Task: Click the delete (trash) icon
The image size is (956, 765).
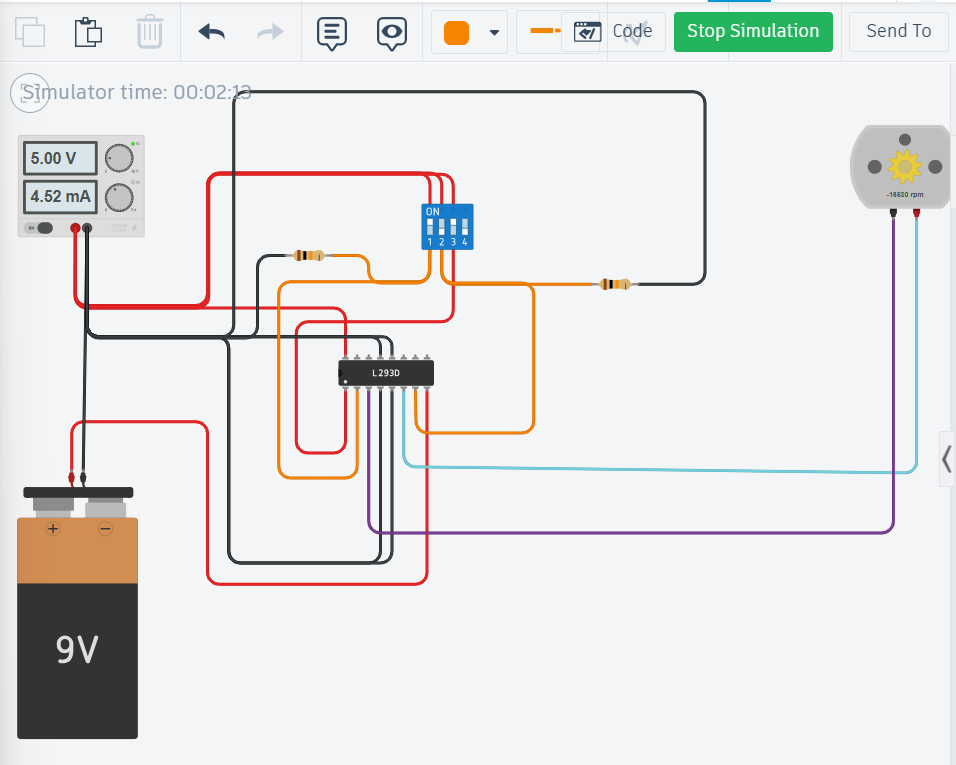Action: tap(150, 31)
